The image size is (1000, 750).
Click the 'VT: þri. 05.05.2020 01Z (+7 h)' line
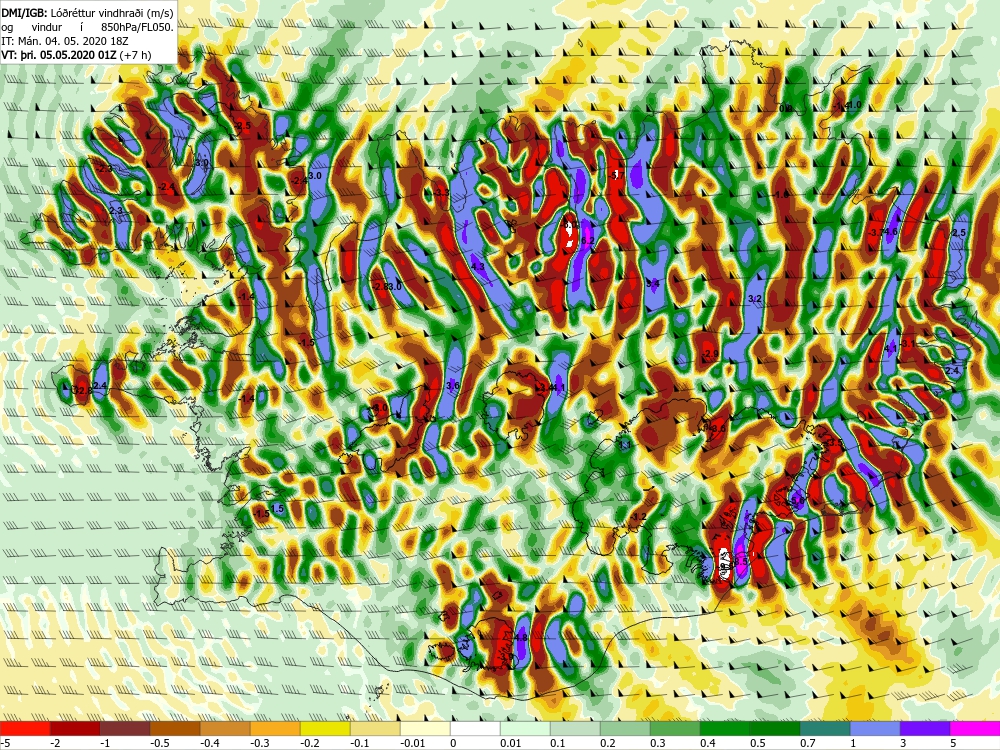click(77, 55)
